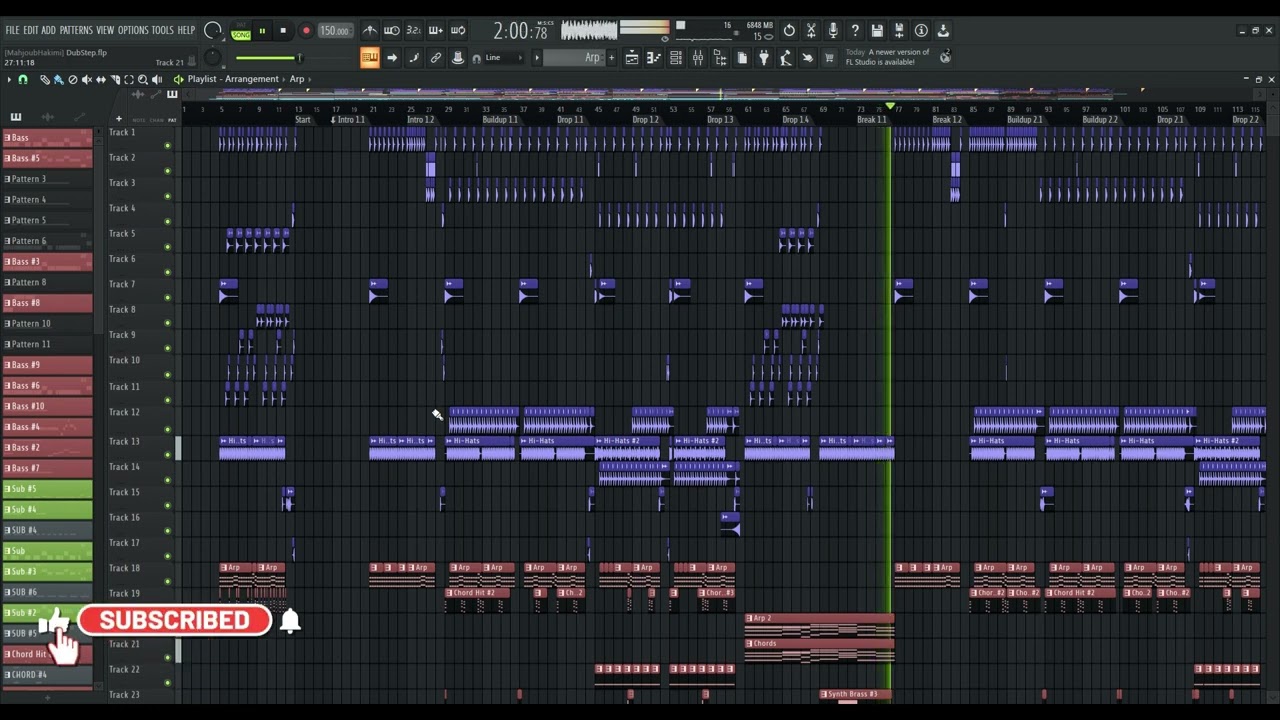Stop playback with the stop button
This screenshot has width=1280, height=720.
[x=283, y=31]
